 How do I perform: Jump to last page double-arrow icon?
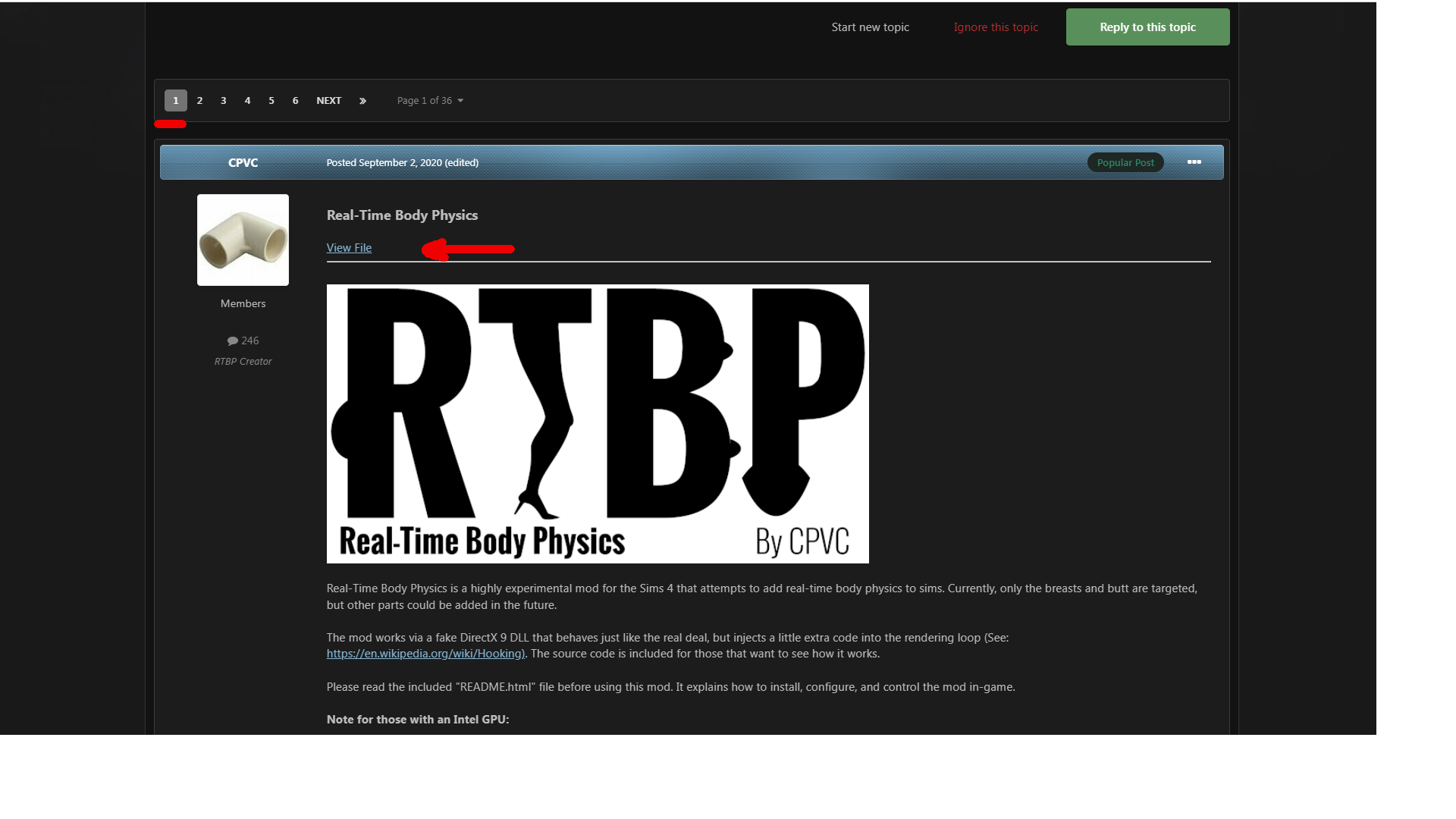[362, 101]
